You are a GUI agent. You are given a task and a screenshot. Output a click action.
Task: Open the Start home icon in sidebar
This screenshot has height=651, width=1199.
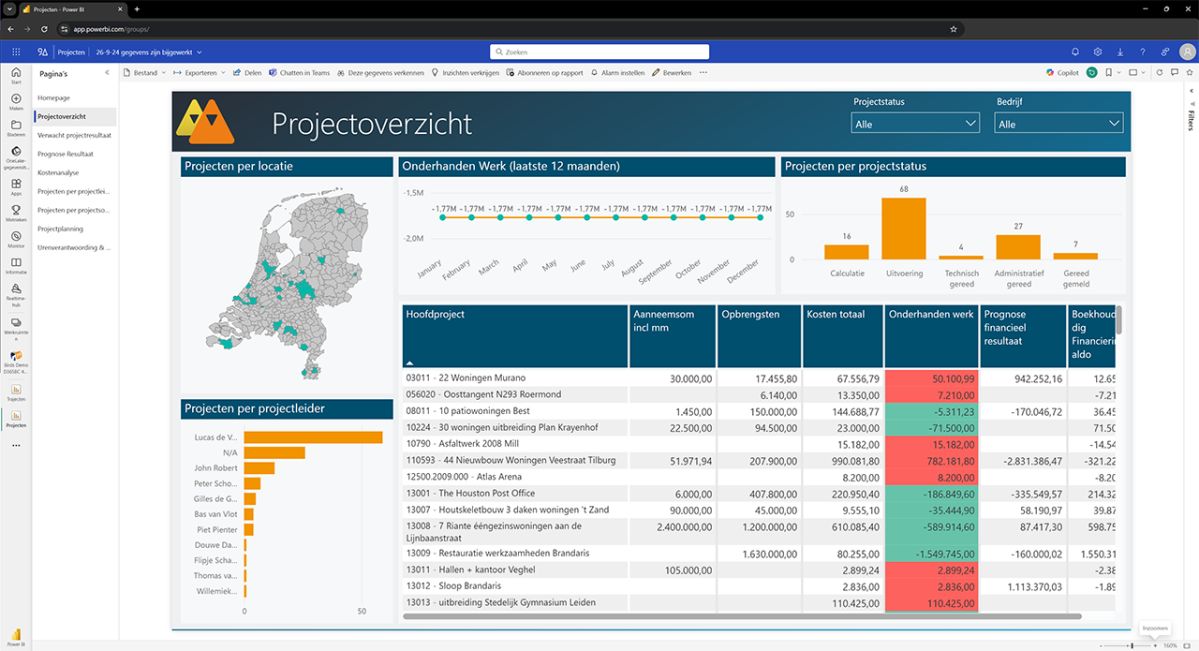point(16,73)
